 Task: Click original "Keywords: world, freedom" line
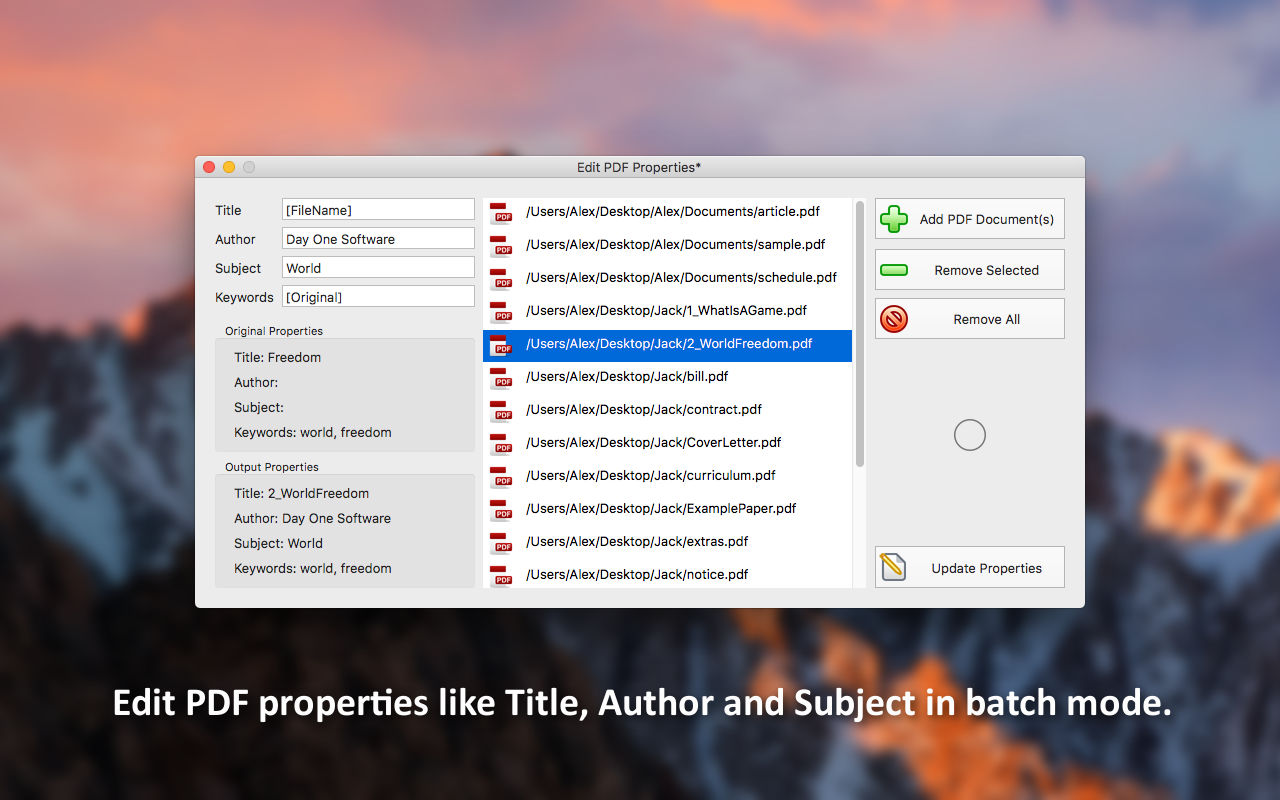(x=313, y=432)
